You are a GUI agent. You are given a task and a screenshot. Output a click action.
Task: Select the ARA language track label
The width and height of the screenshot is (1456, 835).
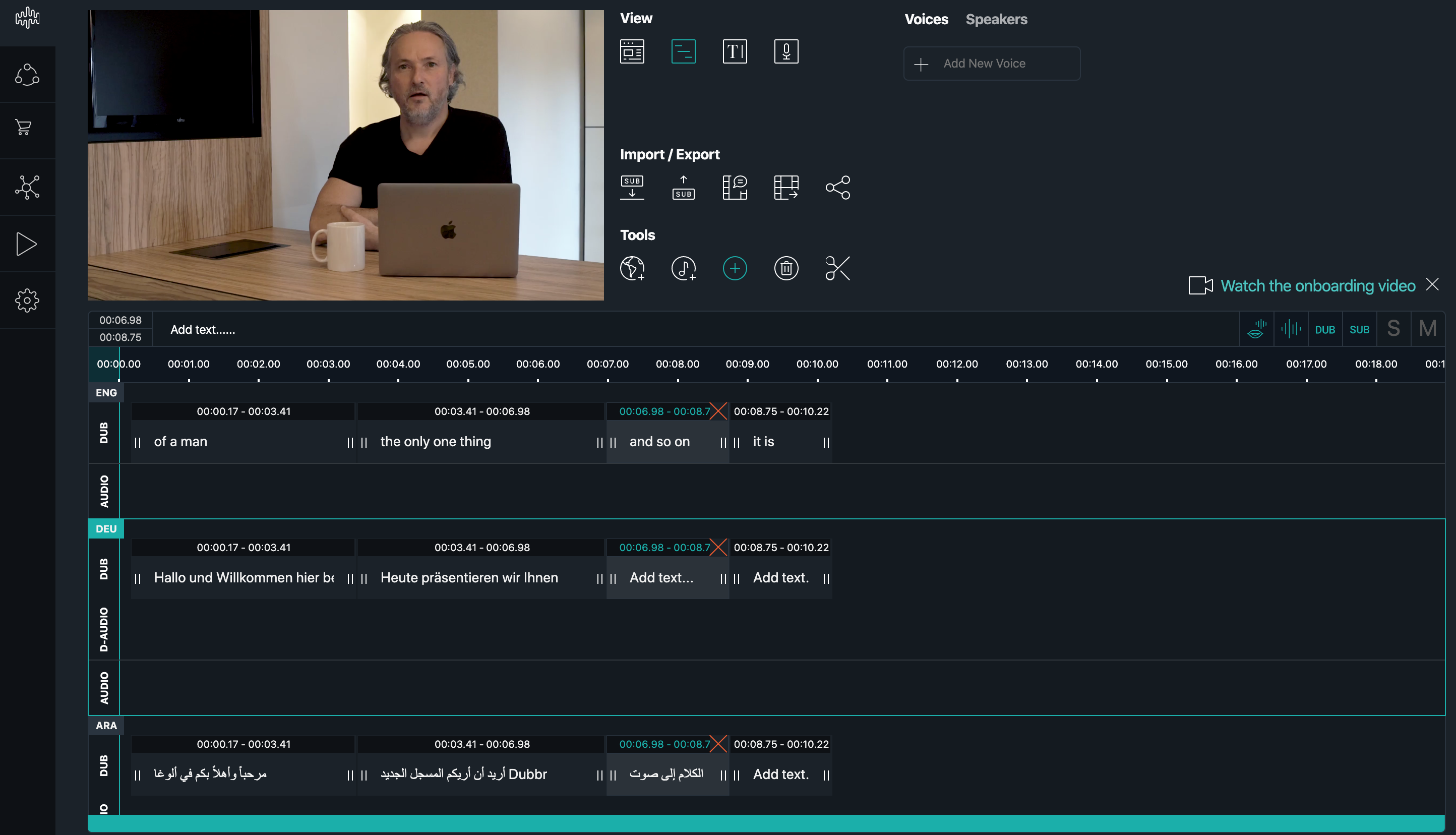point(106,726)
